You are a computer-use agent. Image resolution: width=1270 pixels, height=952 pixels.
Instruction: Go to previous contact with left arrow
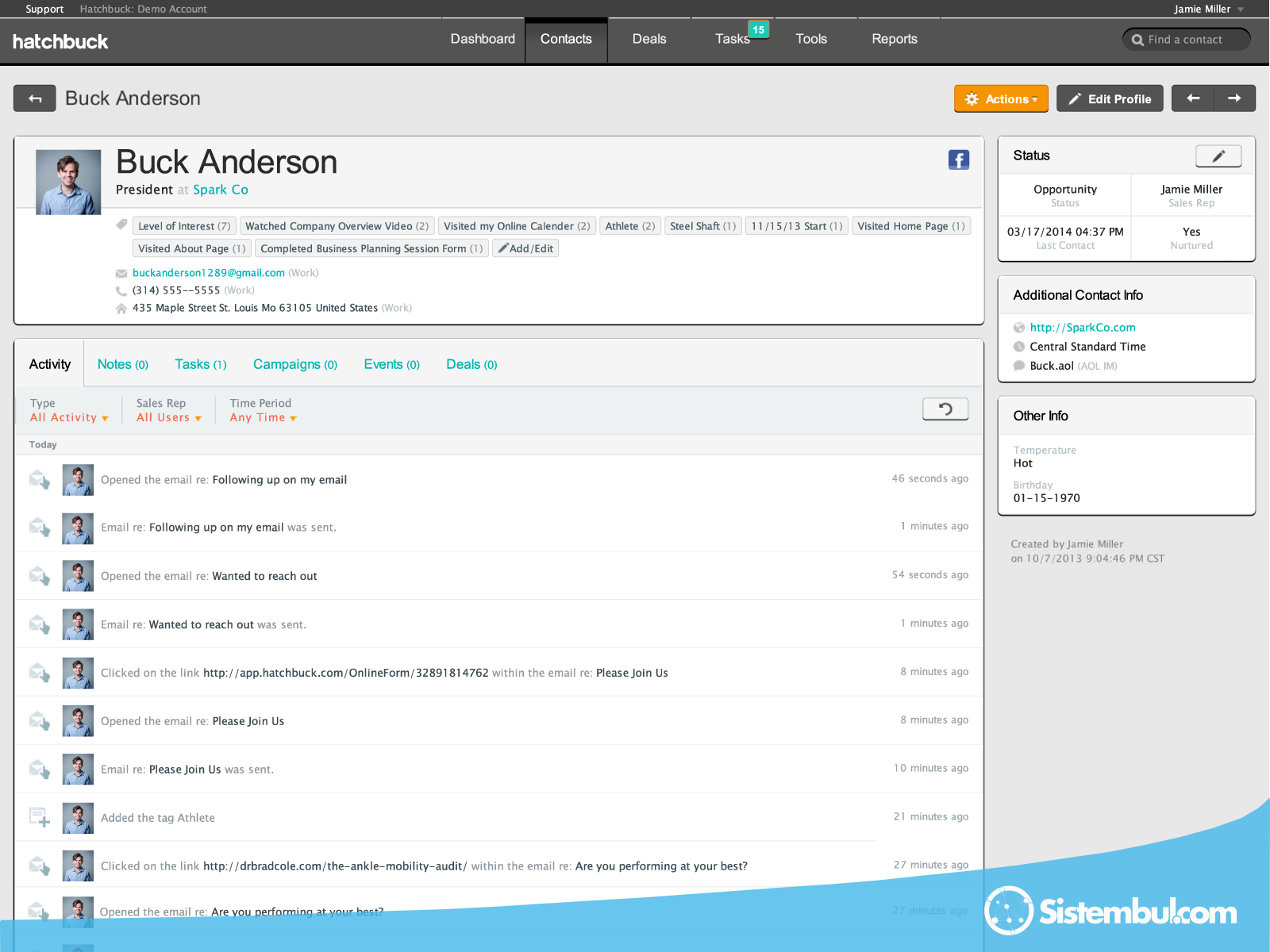1192,98
